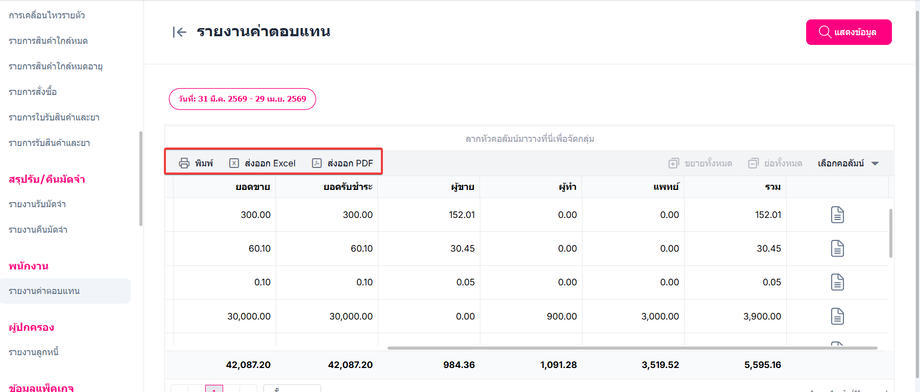Open รายการใบรับสินค้าและยา in the sidebar

coord(54,117)
